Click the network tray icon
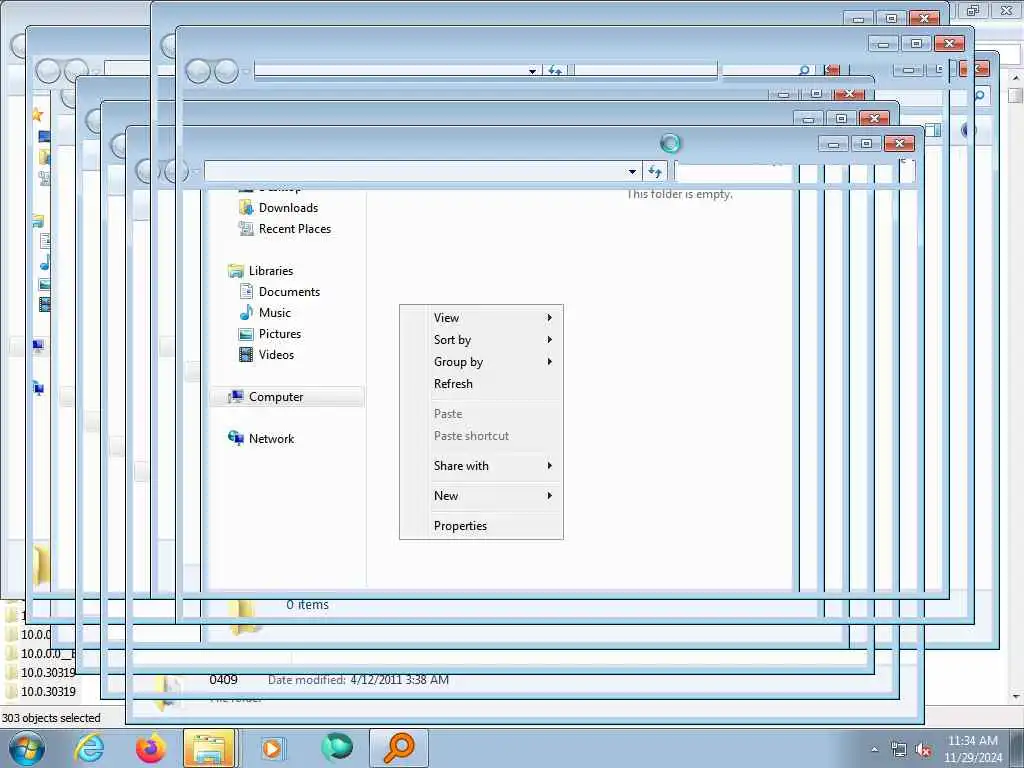Viewport: 1024px width, 768px height. (x=899, y=750)
